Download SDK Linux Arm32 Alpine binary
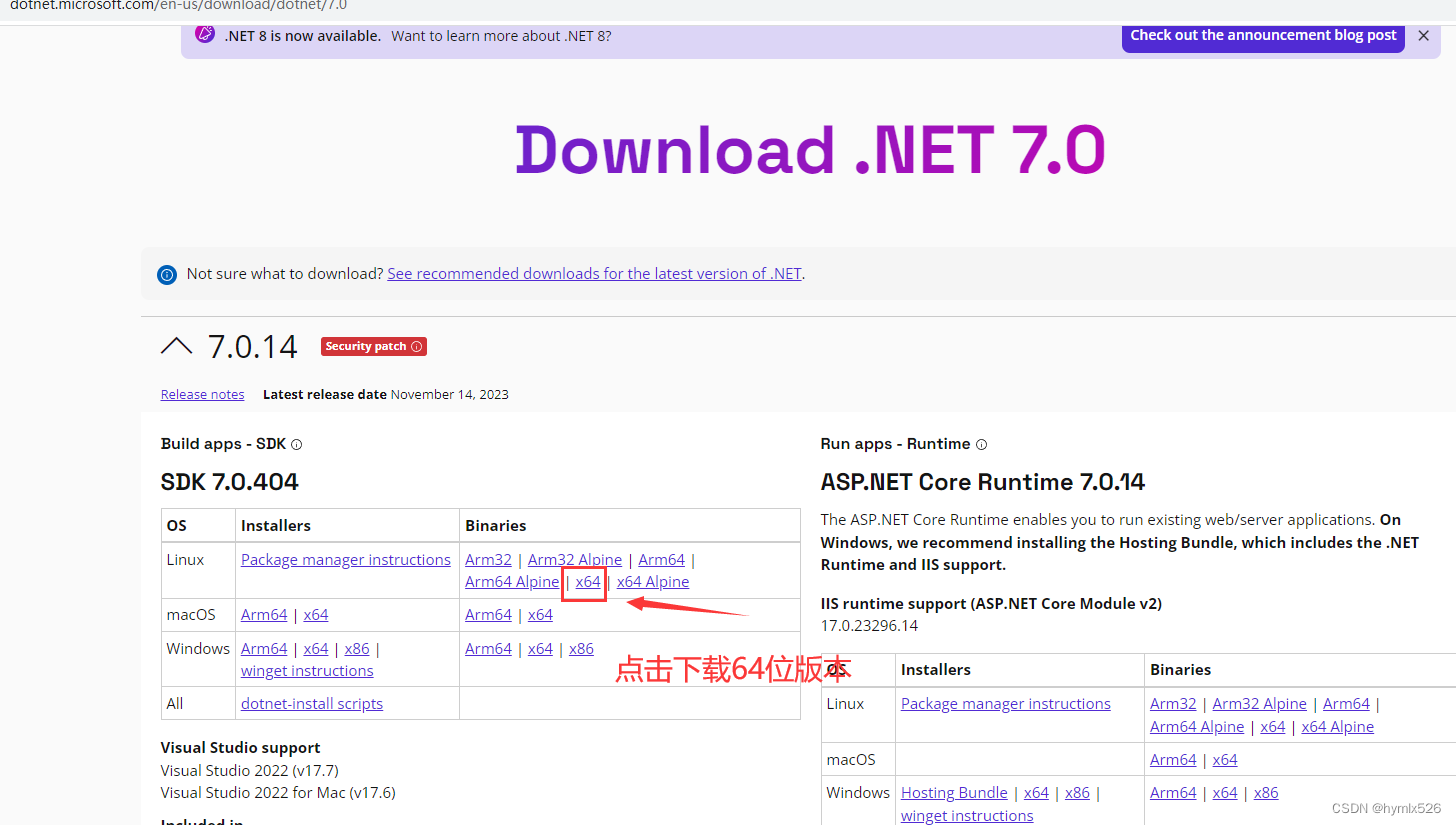Image resolution: width=1456 pixels, height=825 pixels. pyautogui.click(x=575, y=559)
